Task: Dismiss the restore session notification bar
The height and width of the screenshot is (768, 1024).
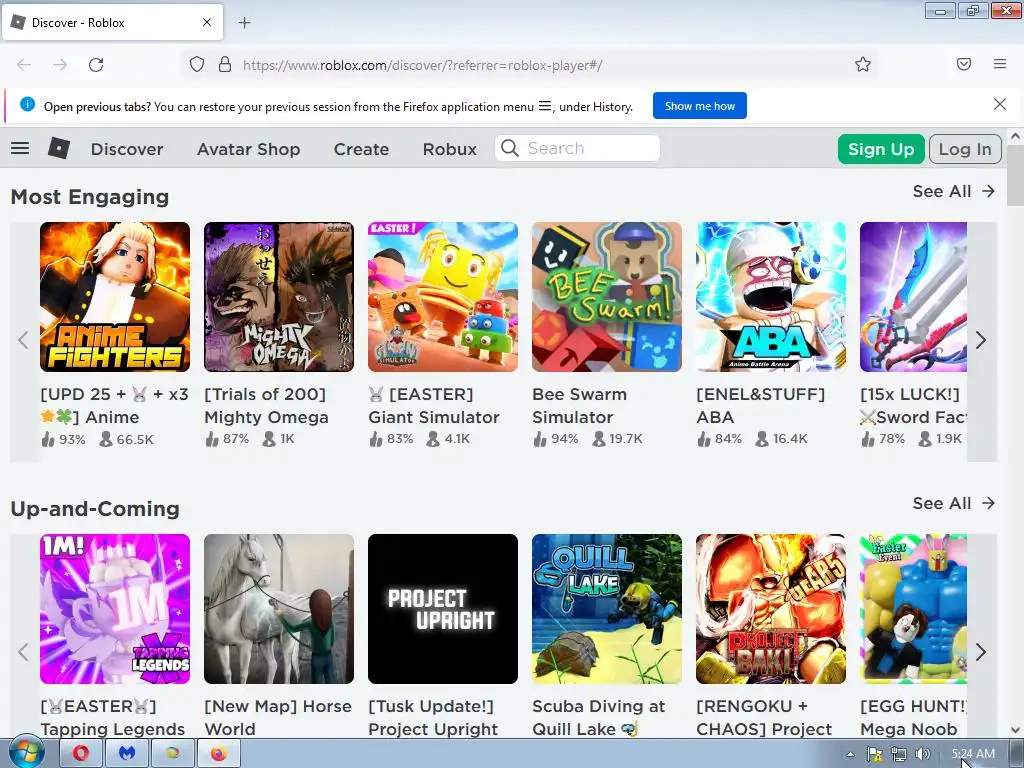Action: [x=1000, y=104]
